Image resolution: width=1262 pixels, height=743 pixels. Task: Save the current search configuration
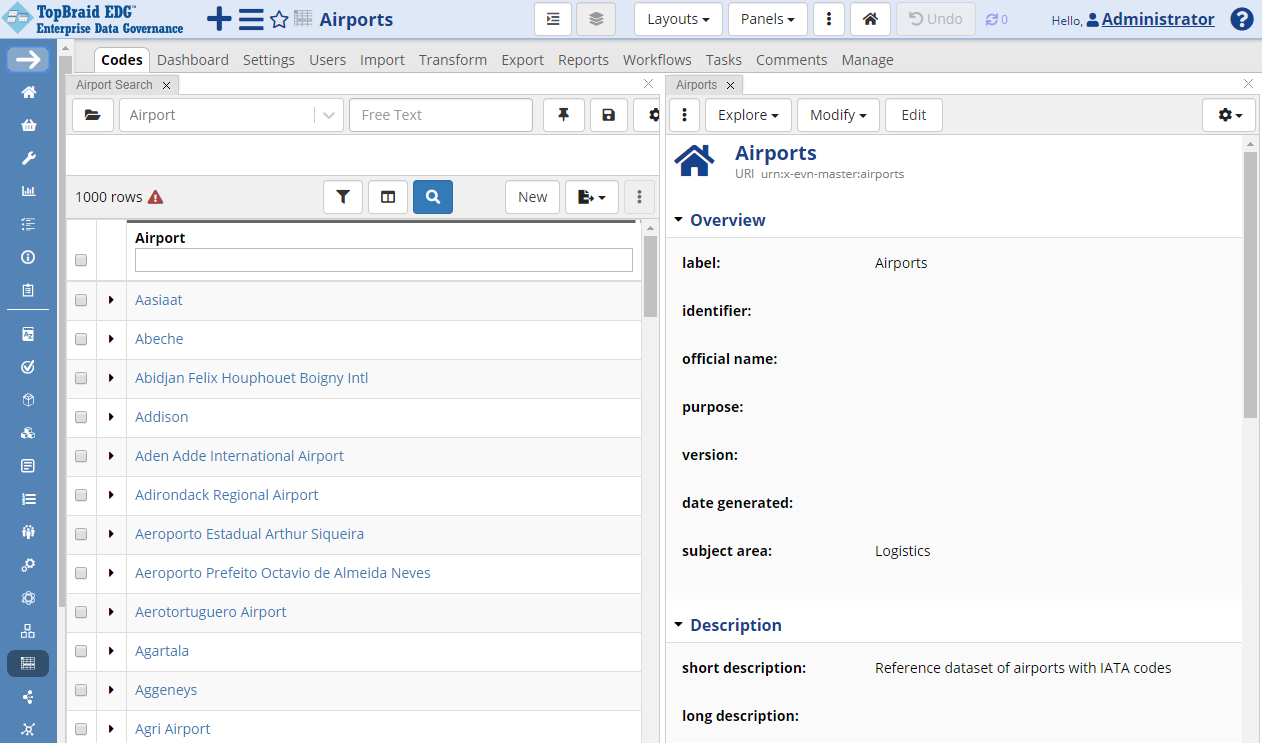point(608,115)
